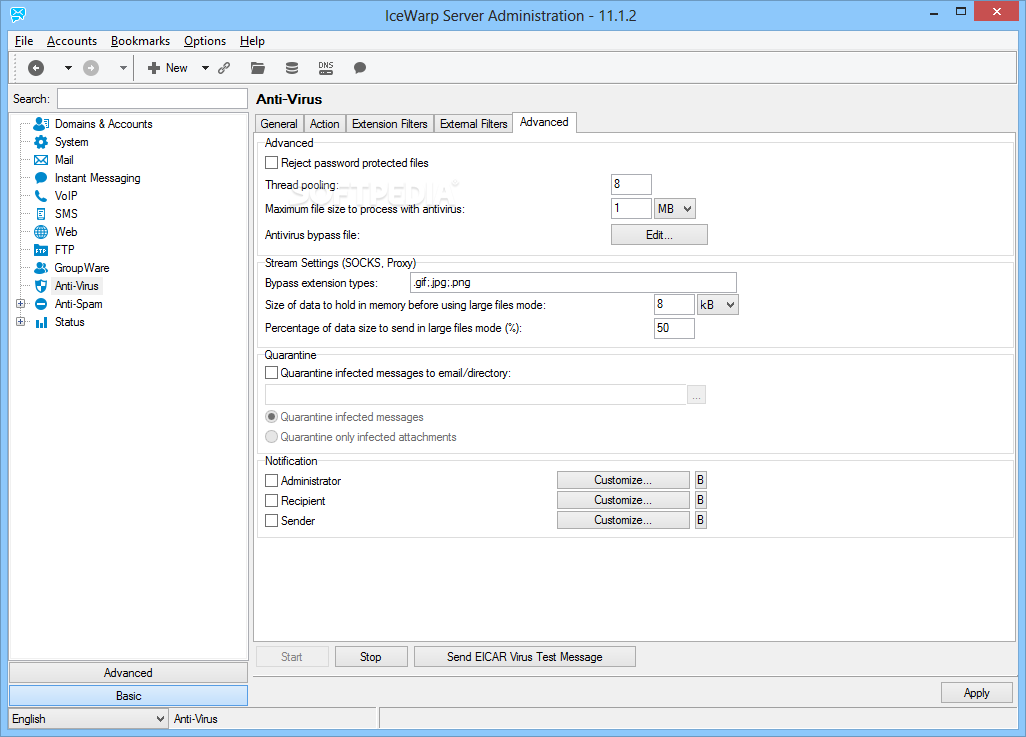Open the file folder toolbar icon

click(x=258, y=67)
